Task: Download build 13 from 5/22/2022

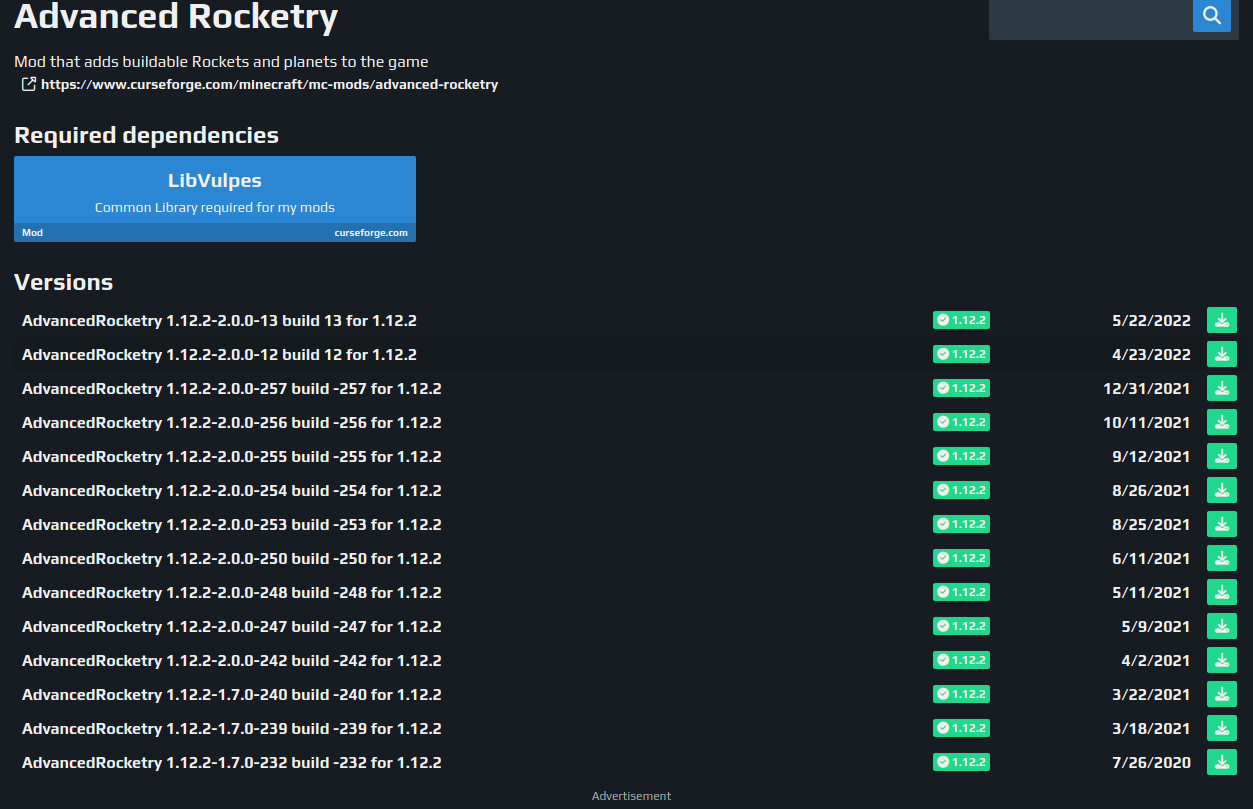Action: (1222, 320)
